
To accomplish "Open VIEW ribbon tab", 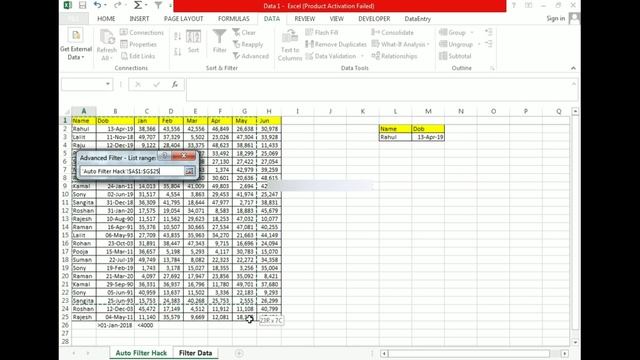I will pos(336,19).
